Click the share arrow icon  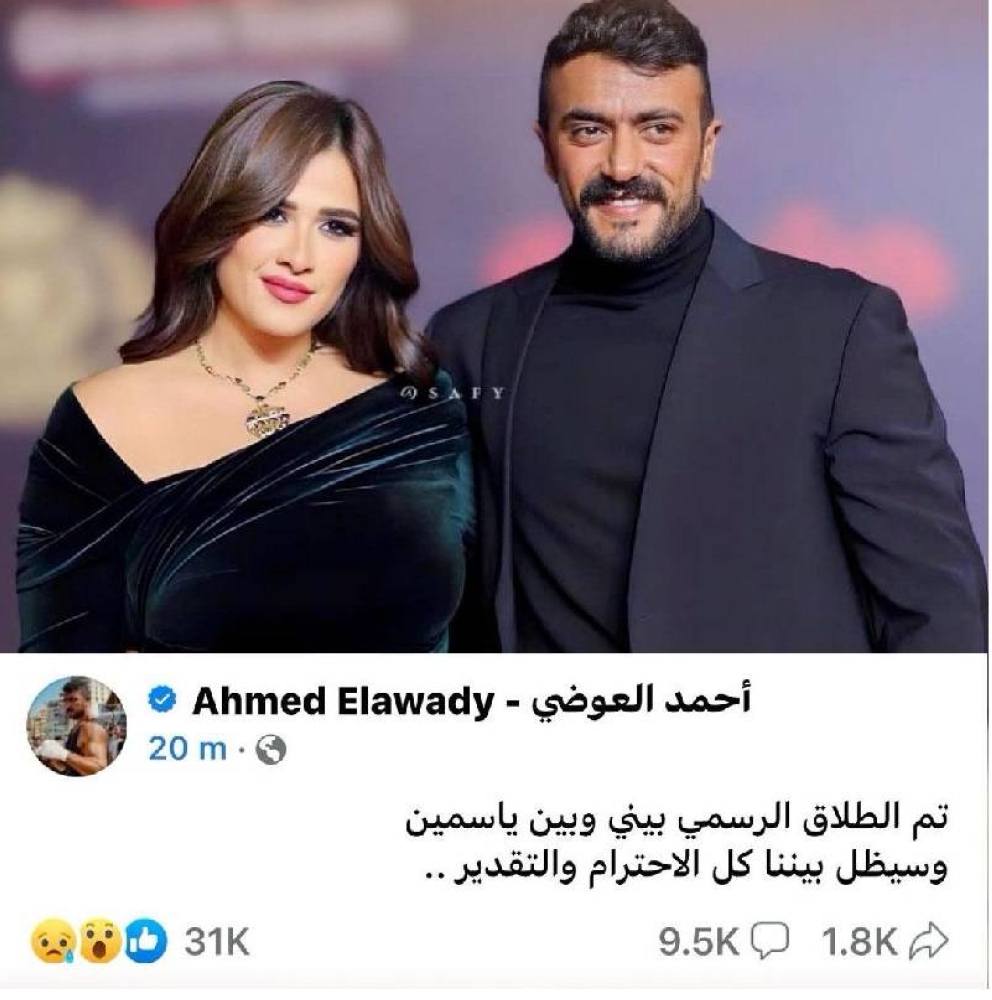(x=928, y=941)
